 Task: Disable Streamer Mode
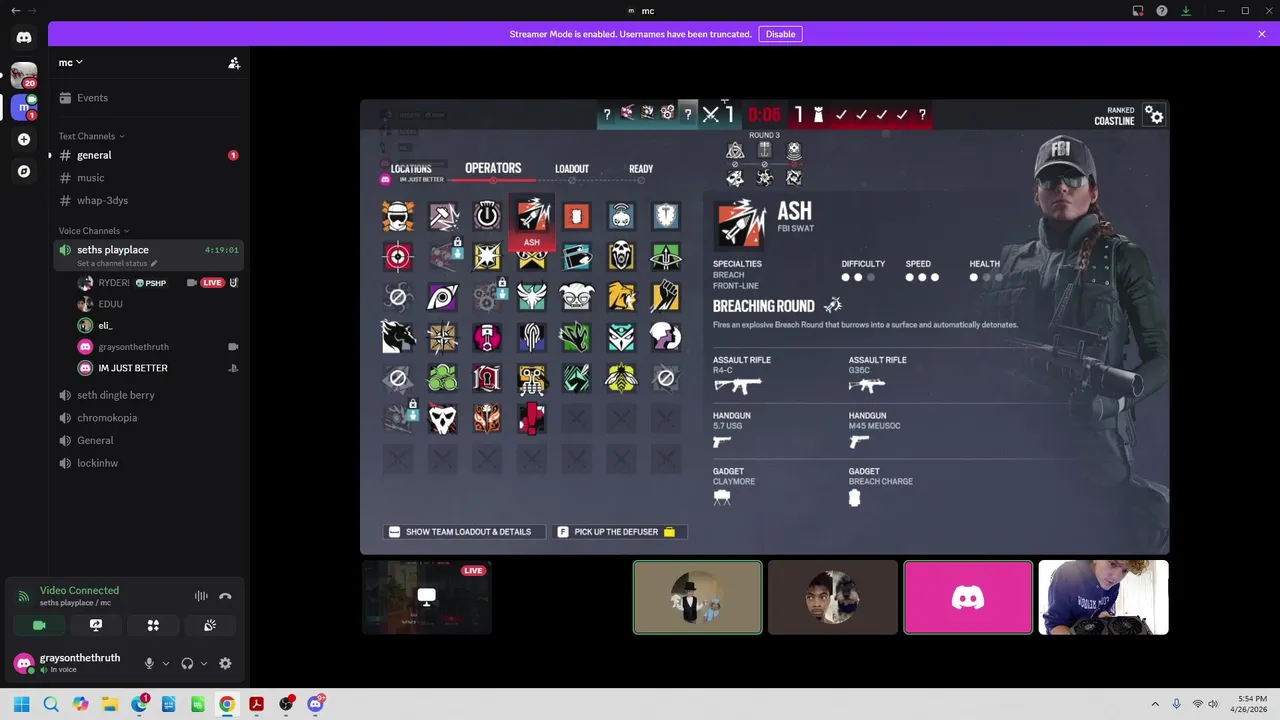pyautogui.click(x=780, y=34)
